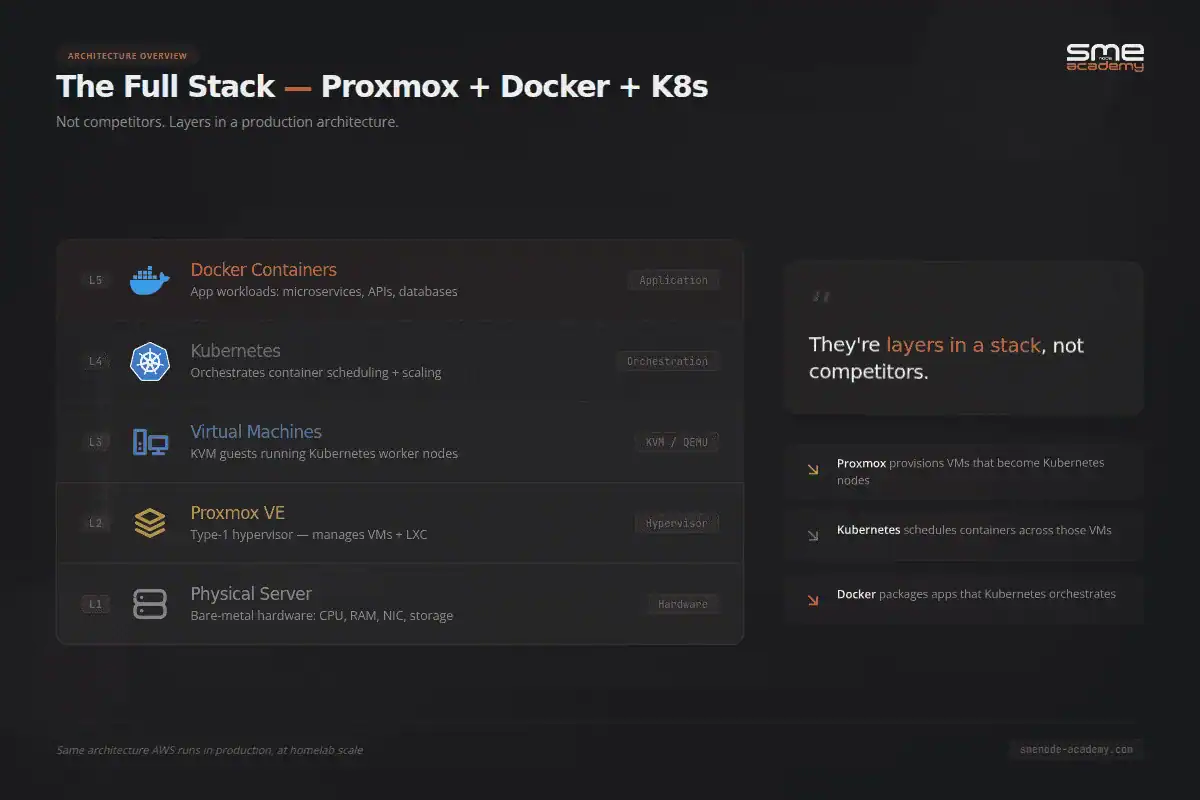The height and width of the screenshot is (800, 1200).
Task: Click the L2 layer badge
Action: pyautogui.click(x=96, y=523)
